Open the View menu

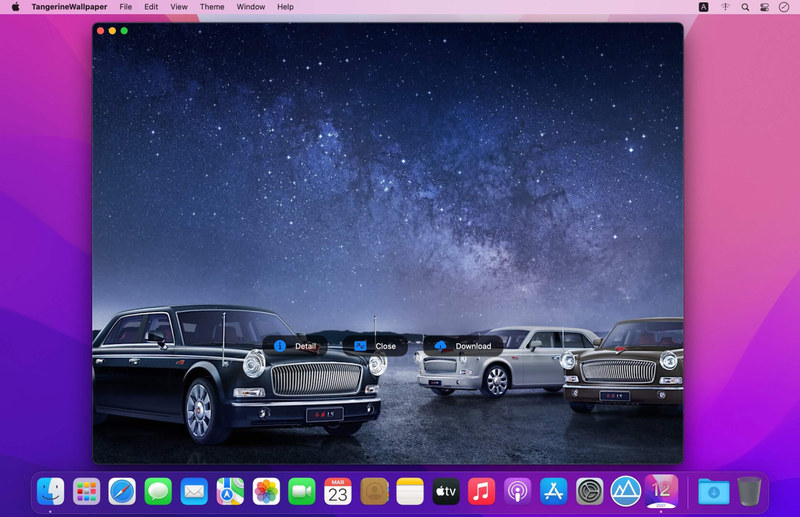point(179,7)
